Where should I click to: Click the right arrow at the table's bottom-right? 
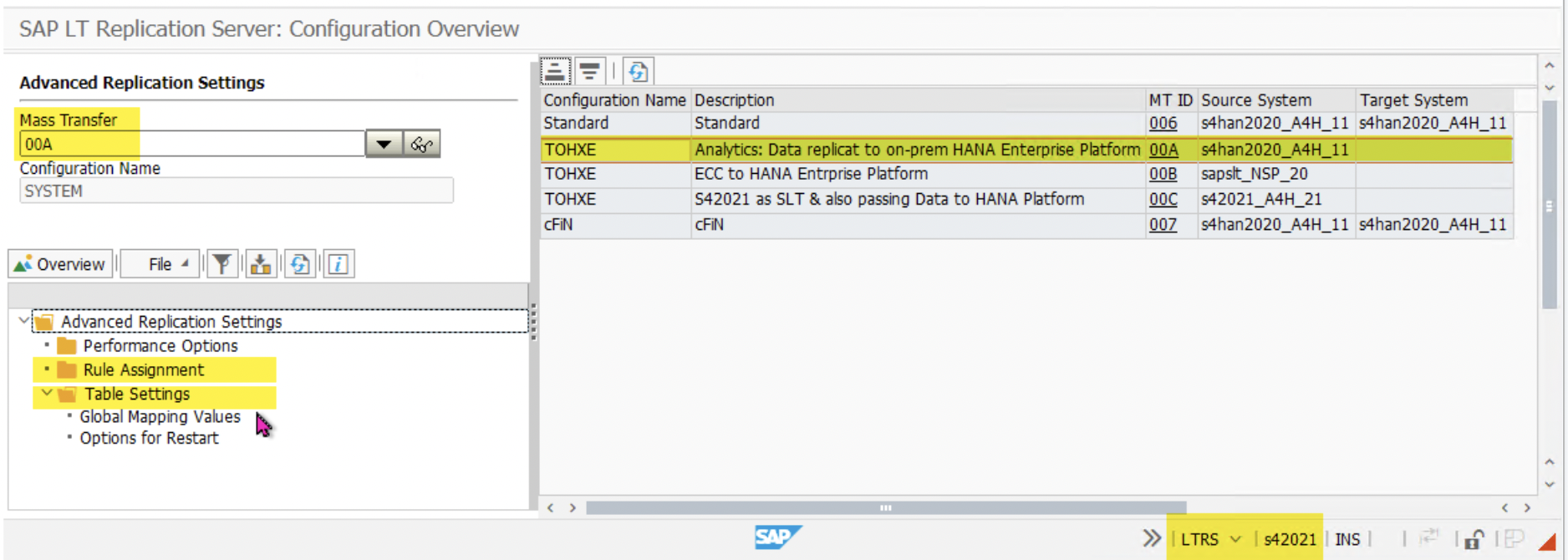point(1527,507)
